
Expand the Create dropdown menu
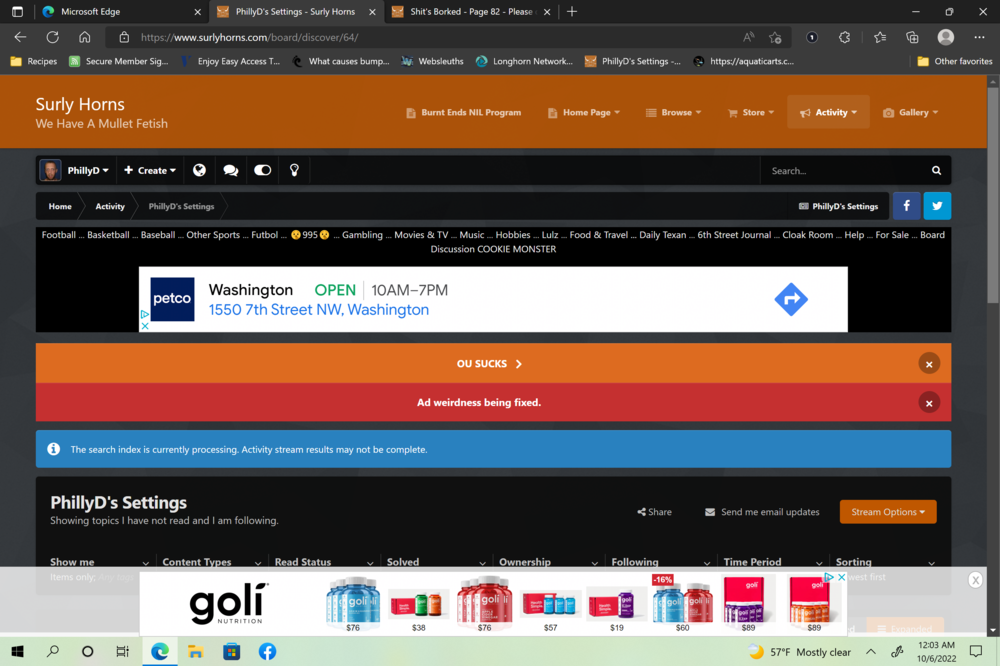pos(150,170)
